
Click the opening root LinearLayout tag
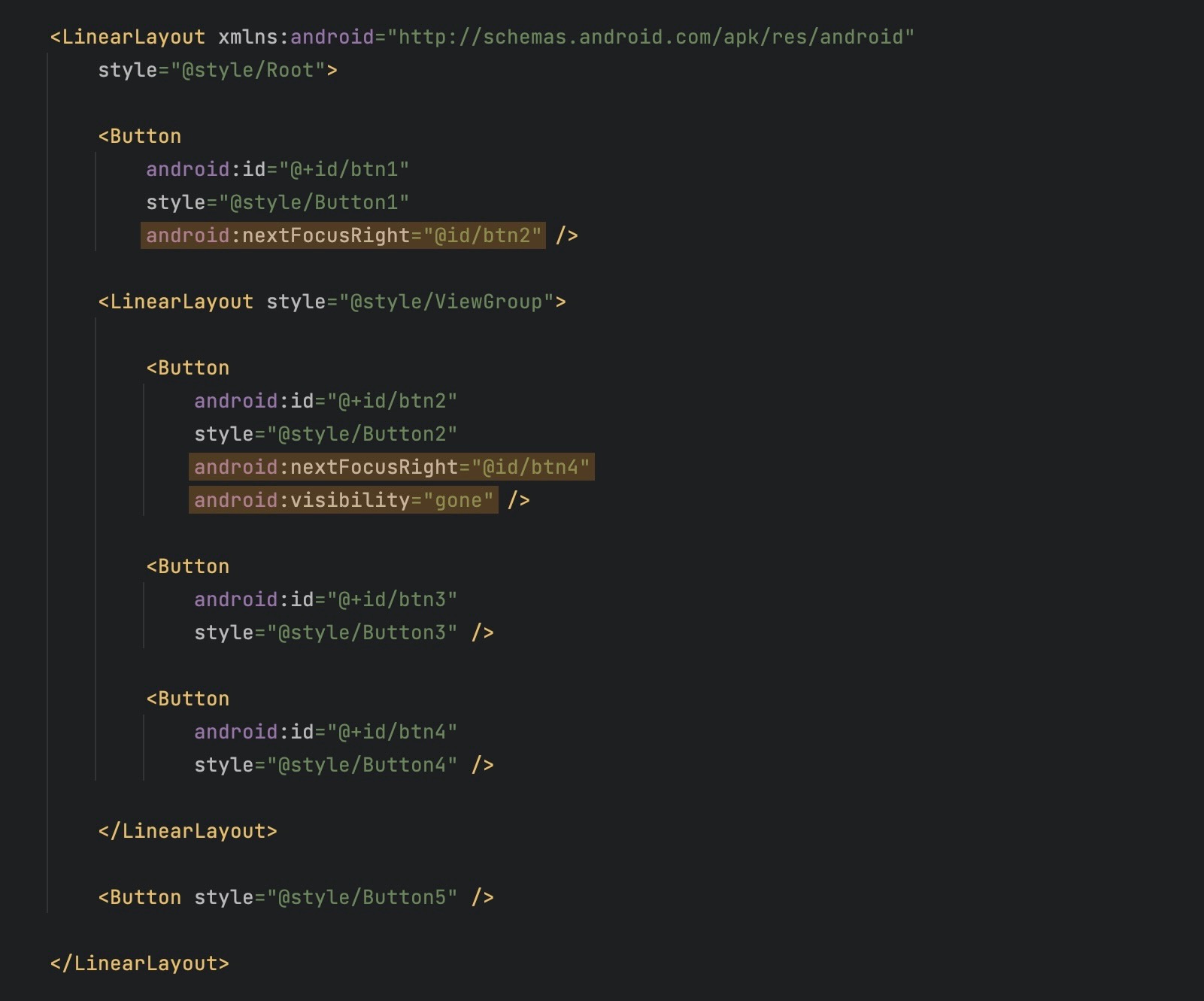pyautogui.click(x=127, y=37)
